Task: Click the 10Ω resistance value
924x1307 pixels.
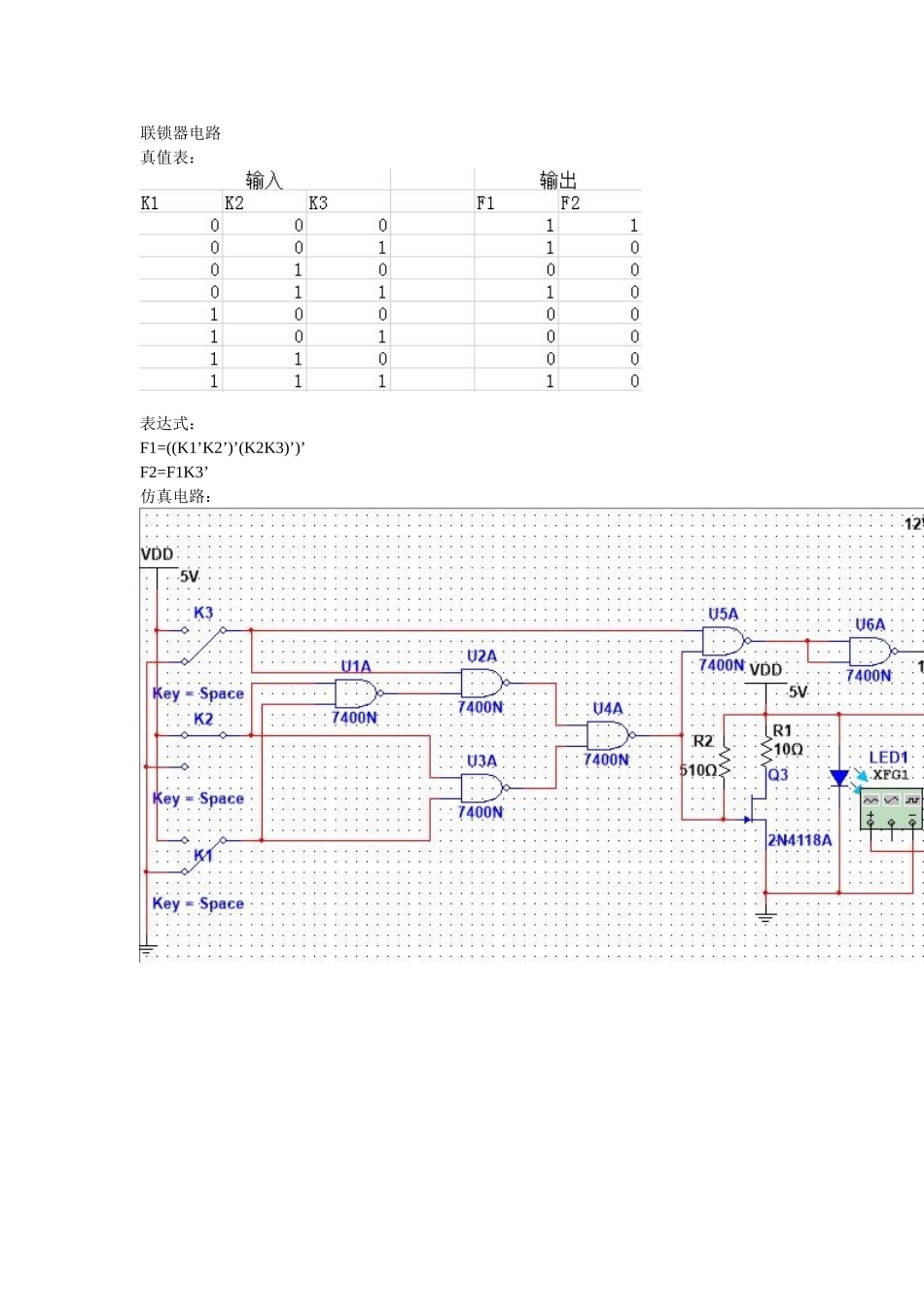Action: pos(789,750)
